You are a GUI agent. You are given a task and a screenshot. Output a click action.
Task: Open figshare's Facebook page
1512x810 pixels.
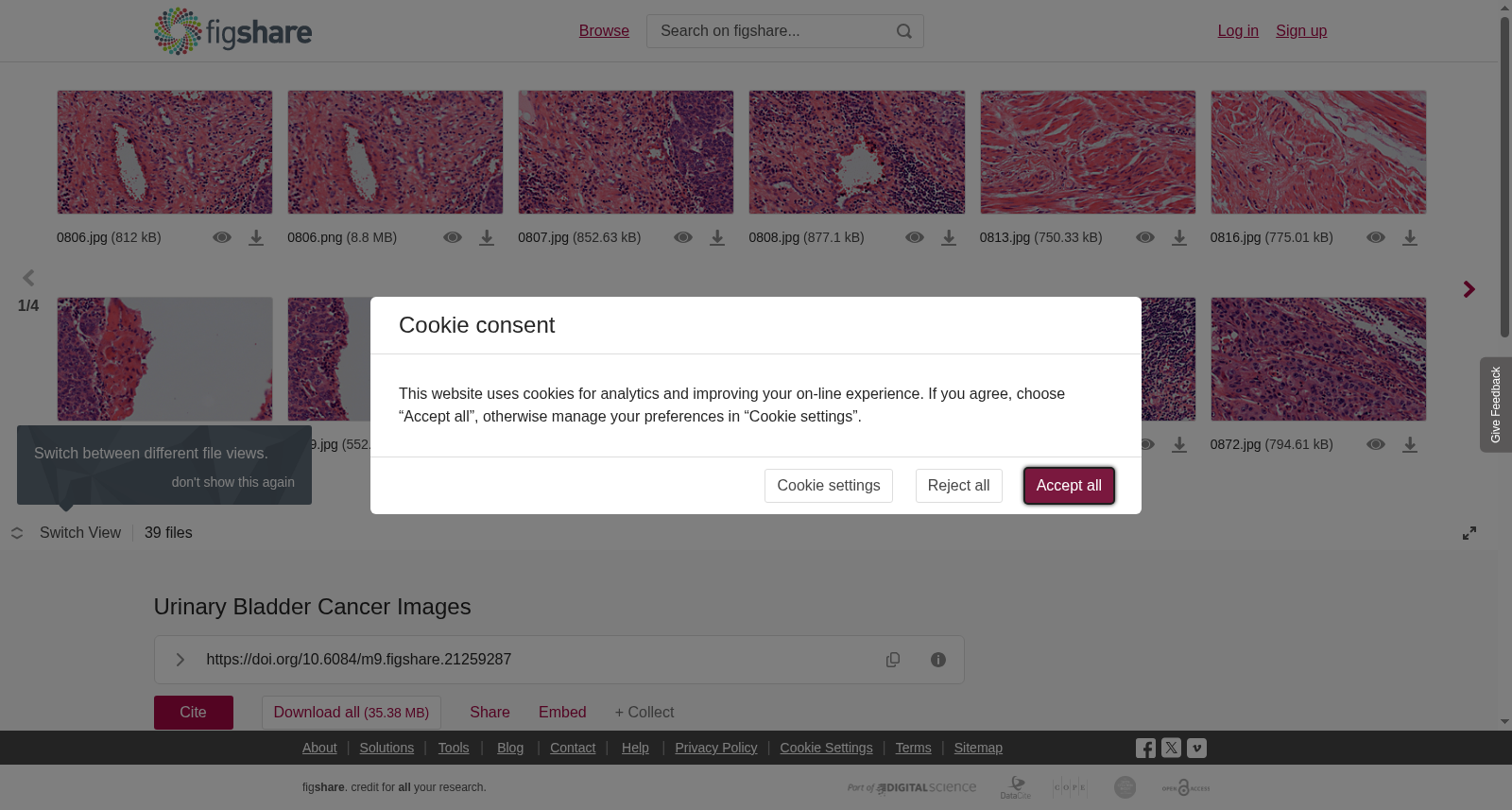1145,749
